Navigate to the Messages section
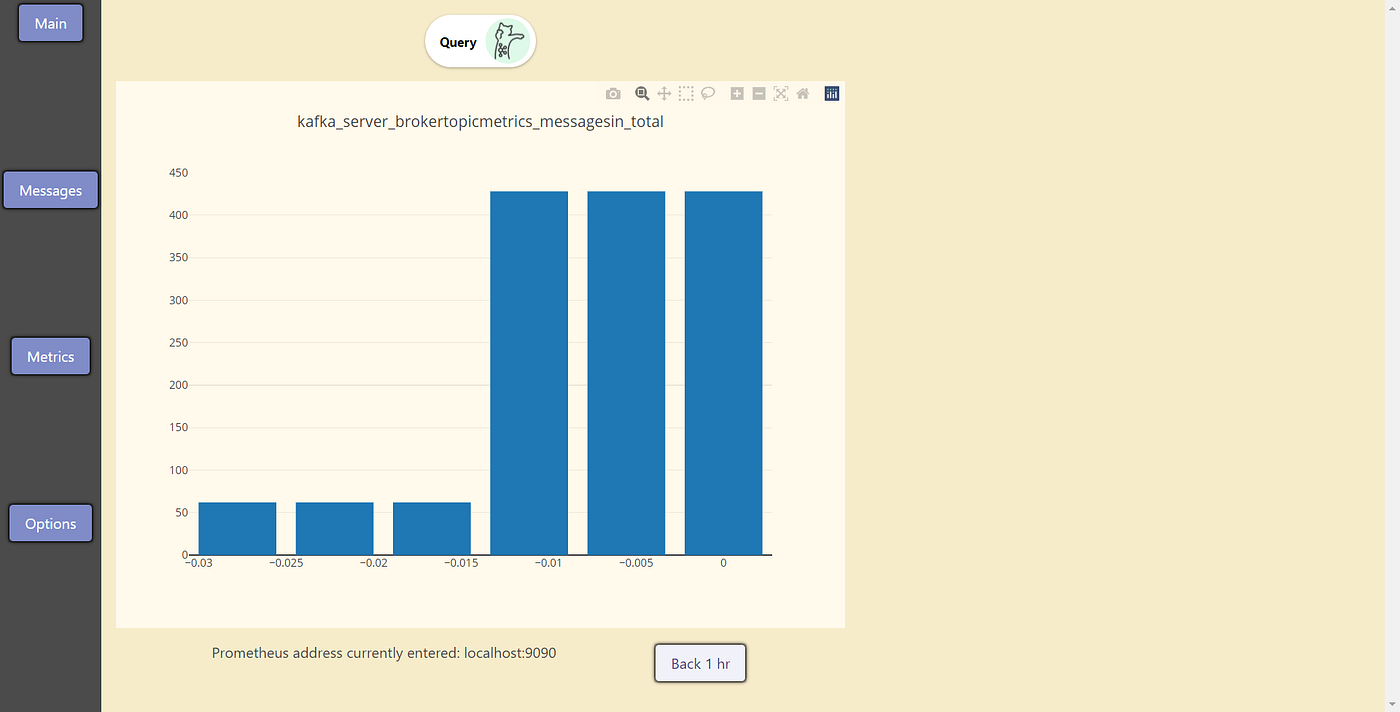This screenshot has height=712, width=1400. coord(50,189)
